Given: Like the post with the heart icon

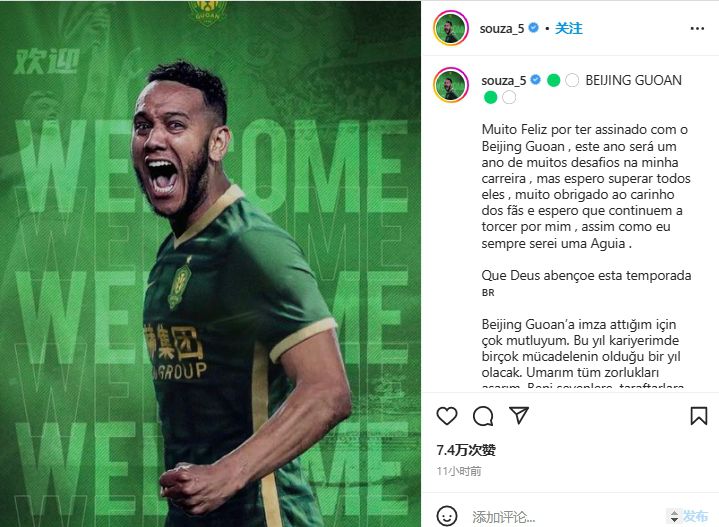Looking at the screenshot, I should [447, 416].
